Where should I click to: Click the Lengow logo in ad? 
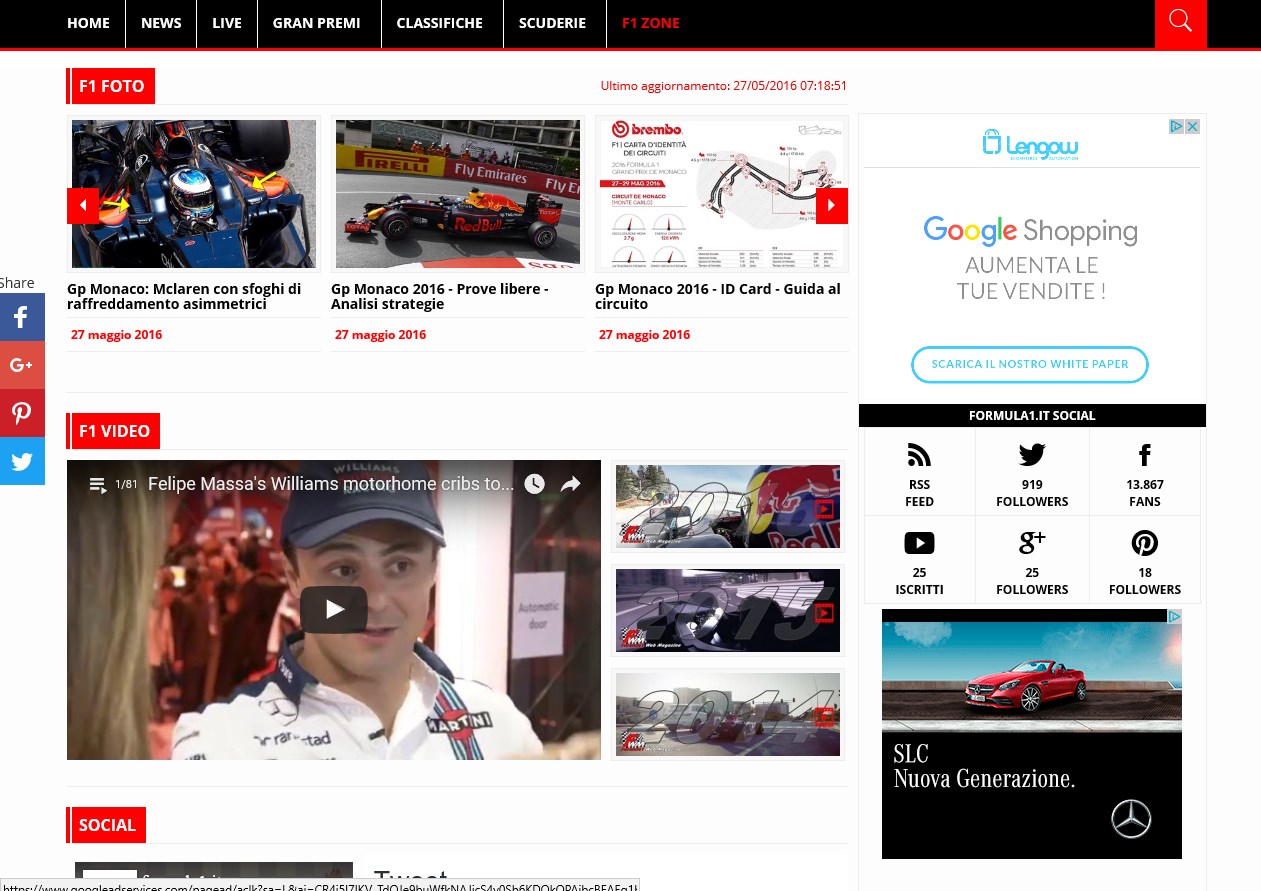(x=1030, y=144)
